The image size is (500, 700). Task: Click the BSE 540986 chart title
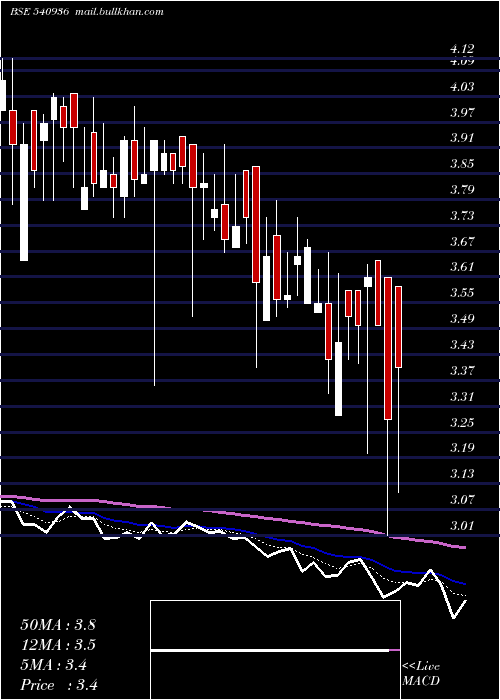click(39, 12)
